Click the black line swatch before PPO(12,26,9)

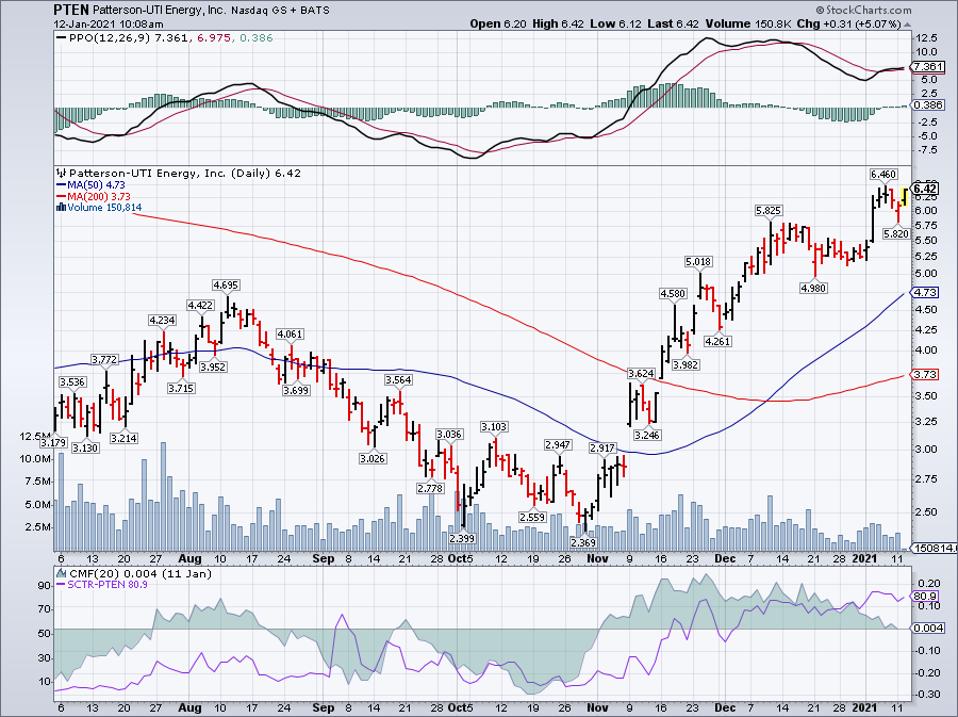[62, 38]
